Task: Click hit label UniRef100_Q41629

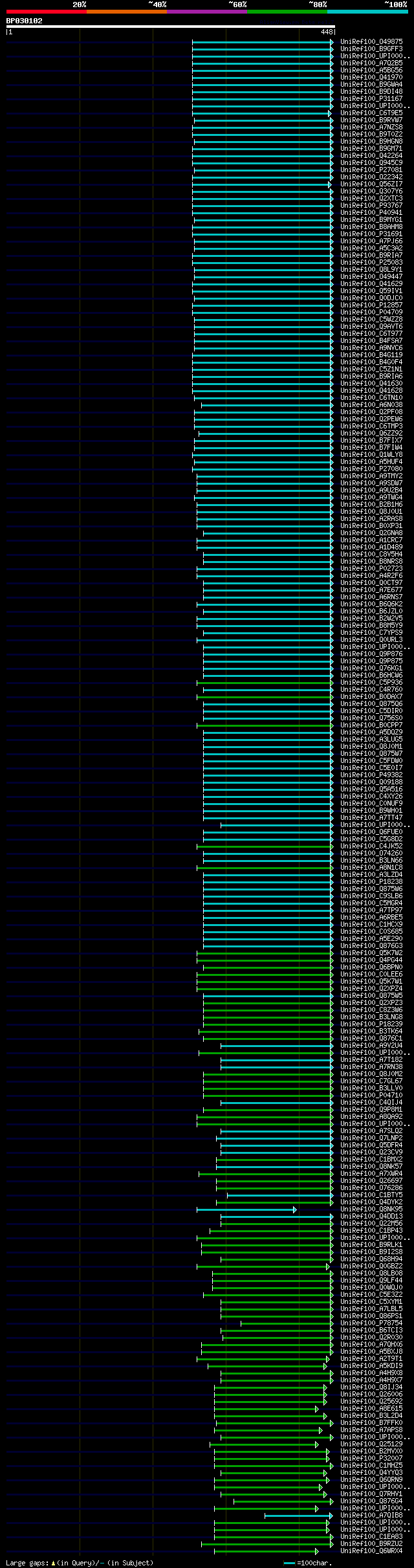Action: tap(371, 283)
